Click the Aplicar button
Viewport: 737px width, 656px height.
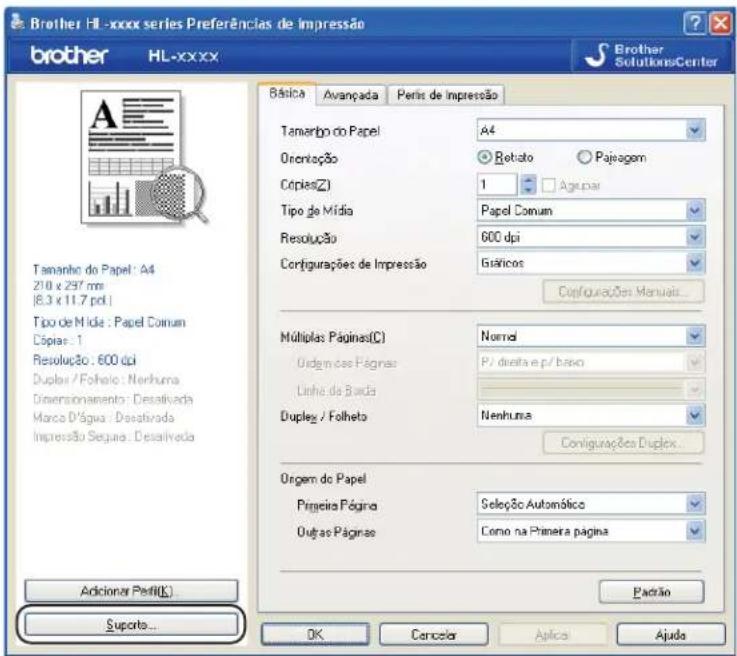(x=552, y=635)
